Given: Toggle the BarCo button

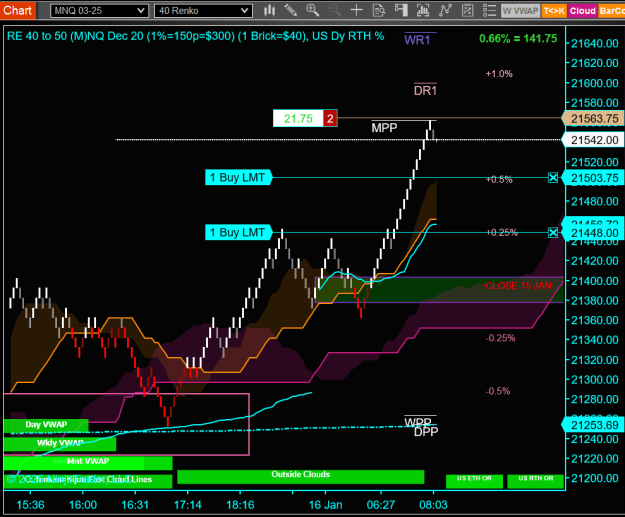Looking at the screenshot, I should coord(611,11).
